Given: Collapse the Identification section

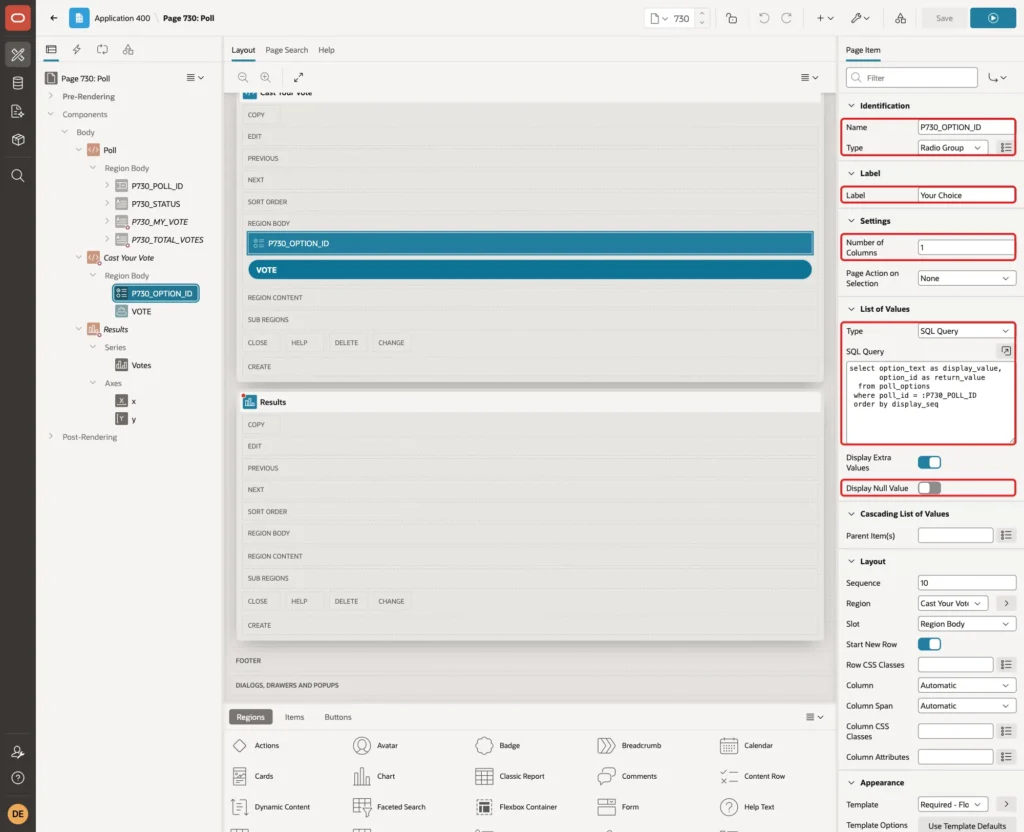Looking at the screenshot, I should click(851, 106).
